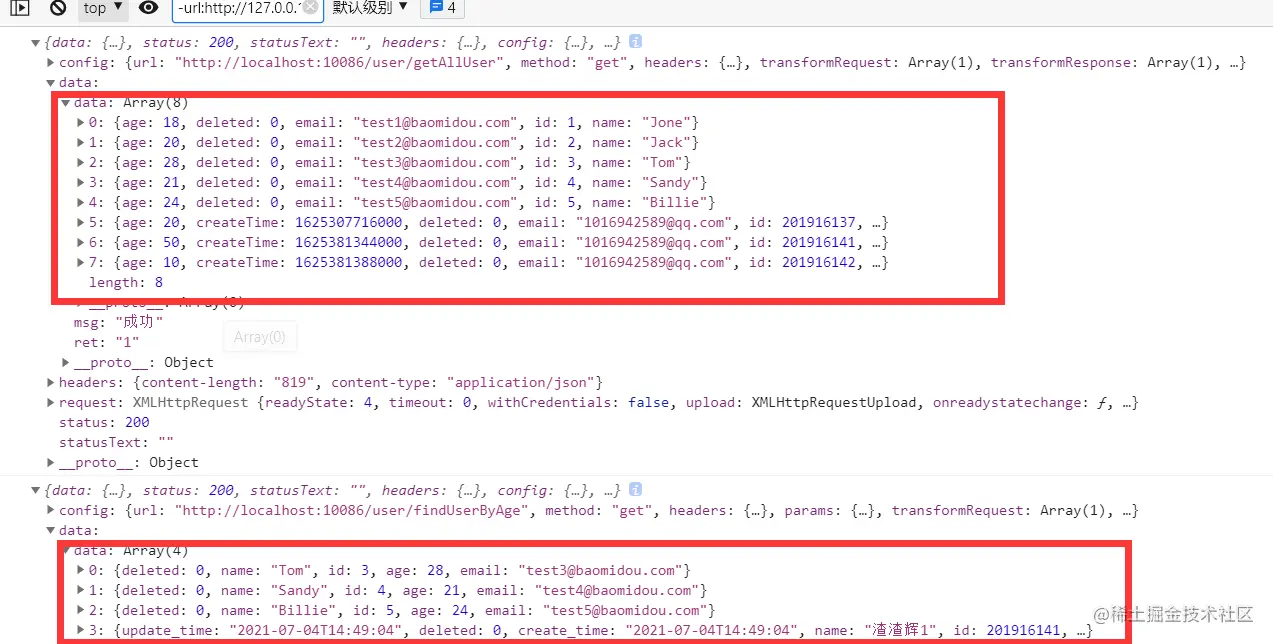Open the issues badge showing 4
1273x644 pixels.
coord(440,8)
